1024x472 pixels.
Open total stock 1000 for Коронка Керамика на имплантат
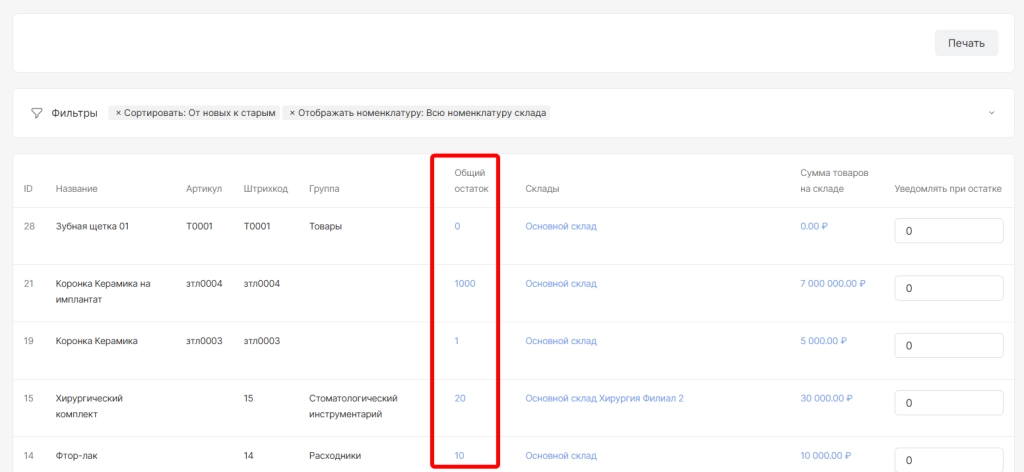click(464, 284)
